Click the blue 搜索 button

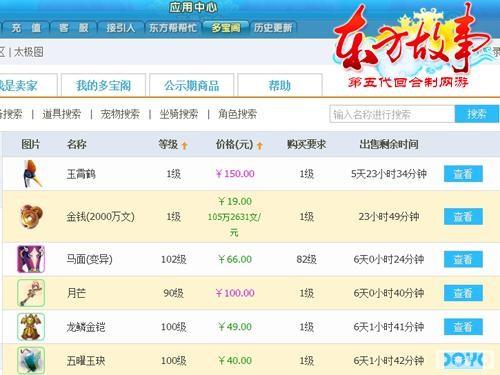point(477,114)
